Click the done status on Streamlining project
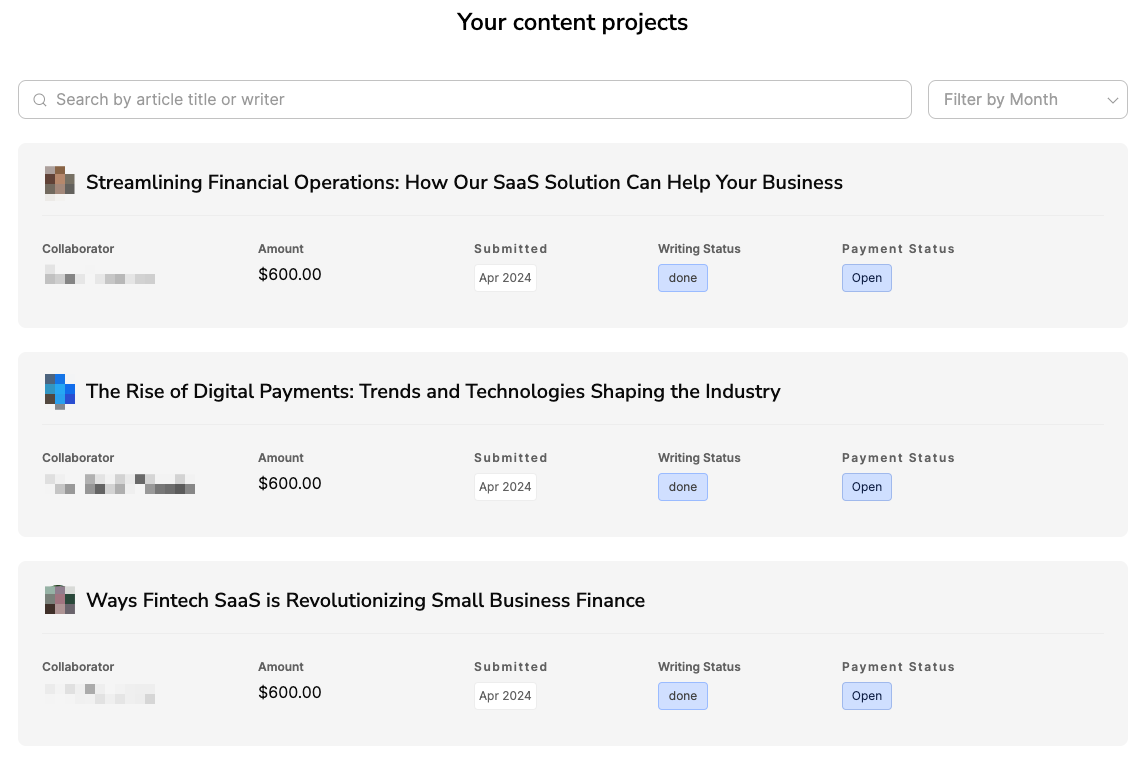 (683, 278)
